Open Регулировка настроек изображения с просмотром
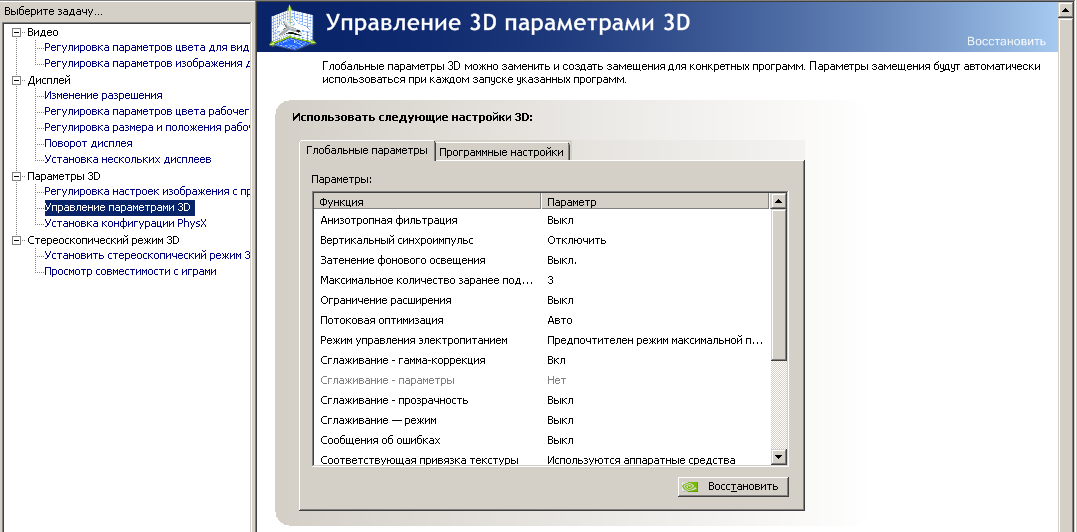The height and width of the screenshot is (532, 1077). click(x=146, y=192)
